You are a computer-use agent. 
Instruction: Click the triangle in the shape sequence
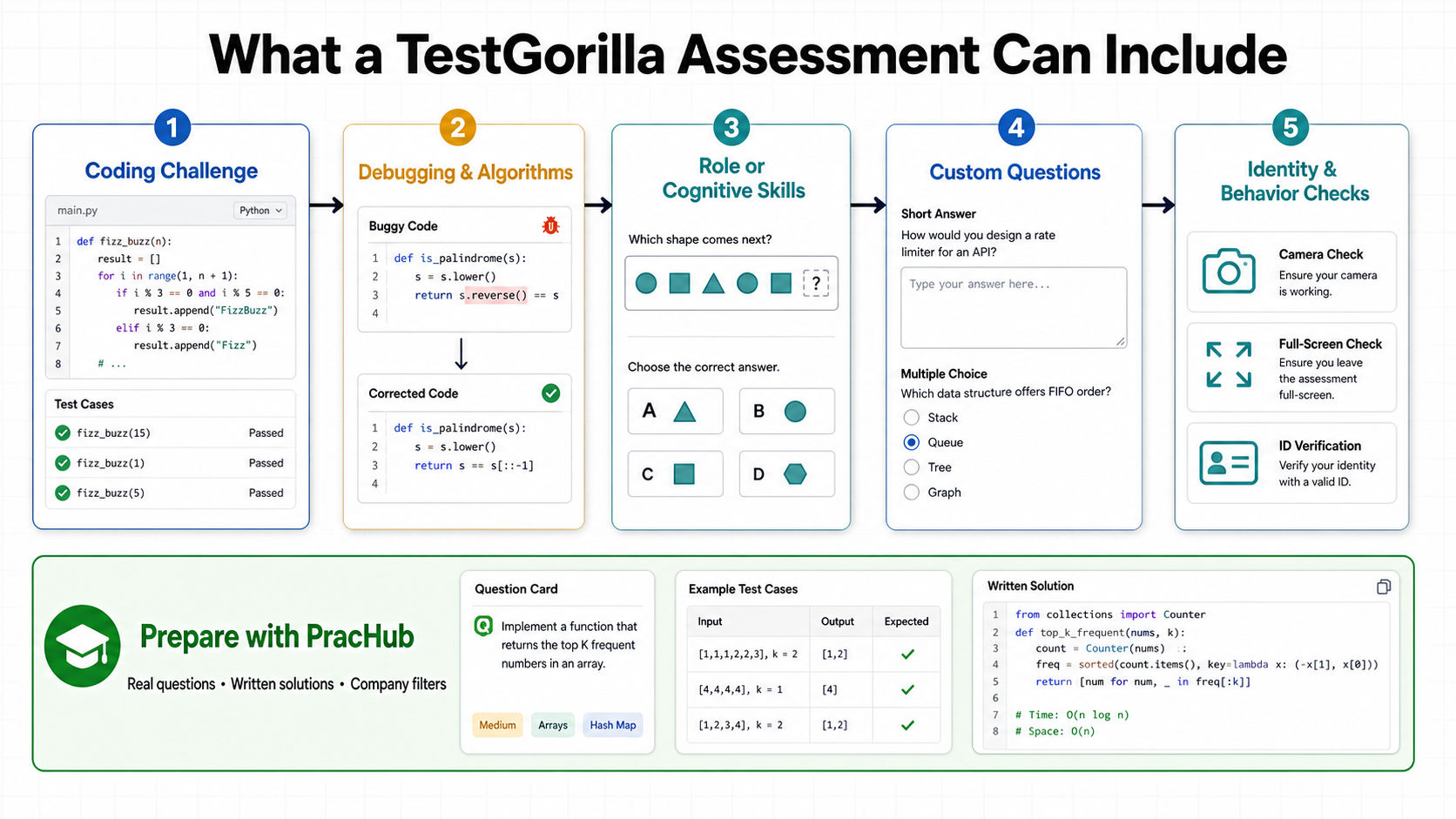point(713,283)
